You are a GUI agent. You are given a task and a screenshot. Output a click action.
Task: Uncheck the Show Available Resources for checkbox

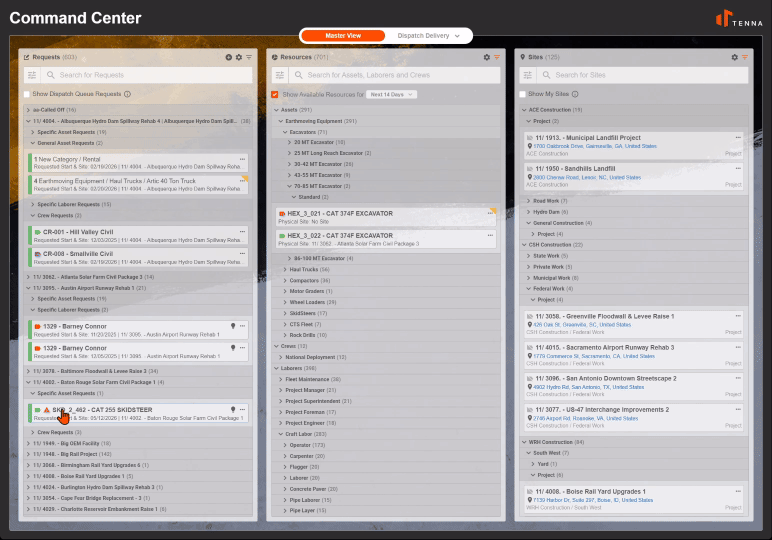[x=275, y=94]
